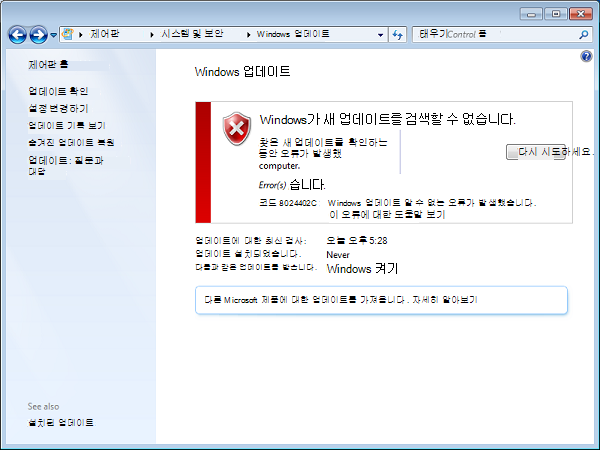
Task: Close the Windows Update window
Action: (x=581, y=14)
